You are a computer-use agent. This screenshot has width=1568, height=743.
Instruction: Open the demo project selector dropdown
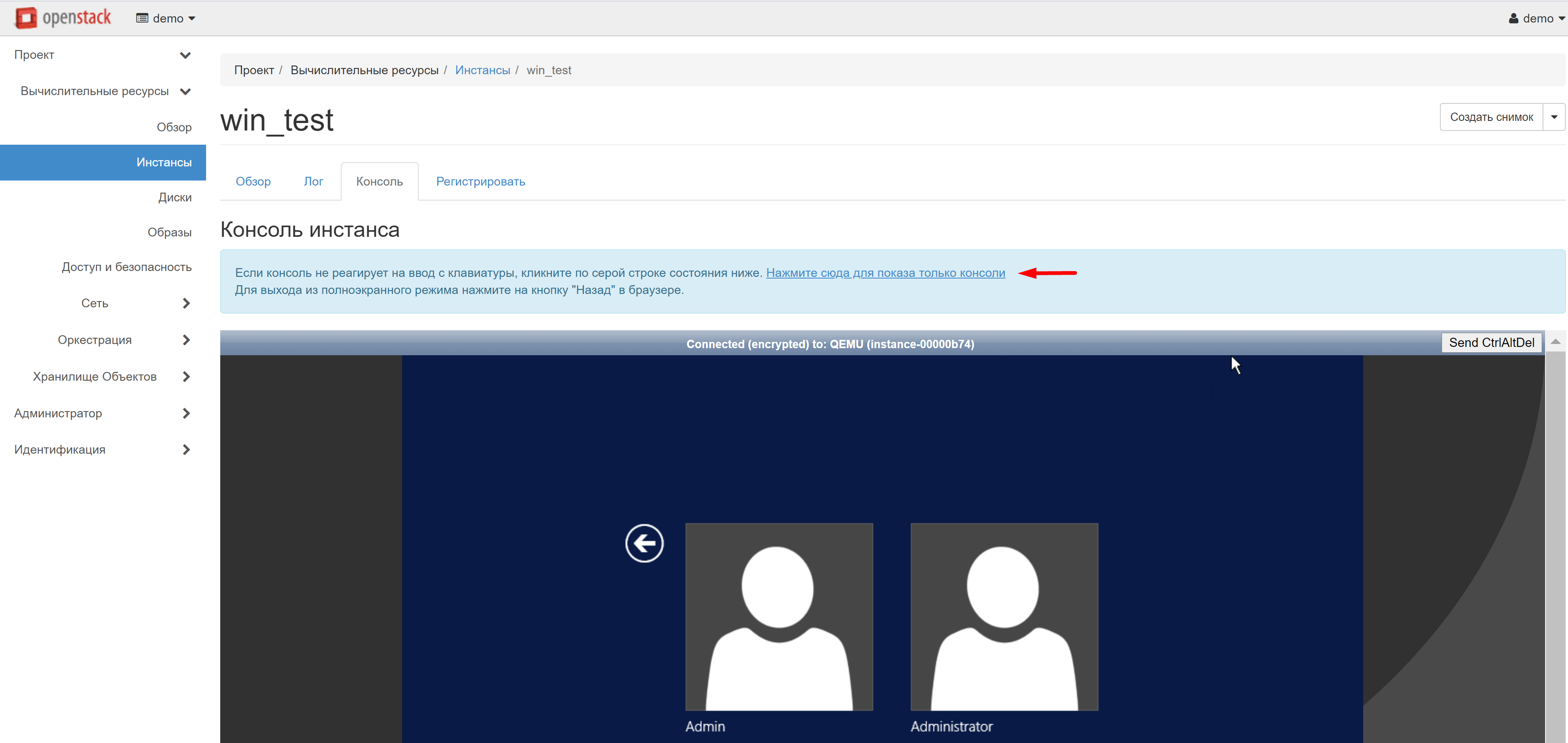tap(166, 18)
